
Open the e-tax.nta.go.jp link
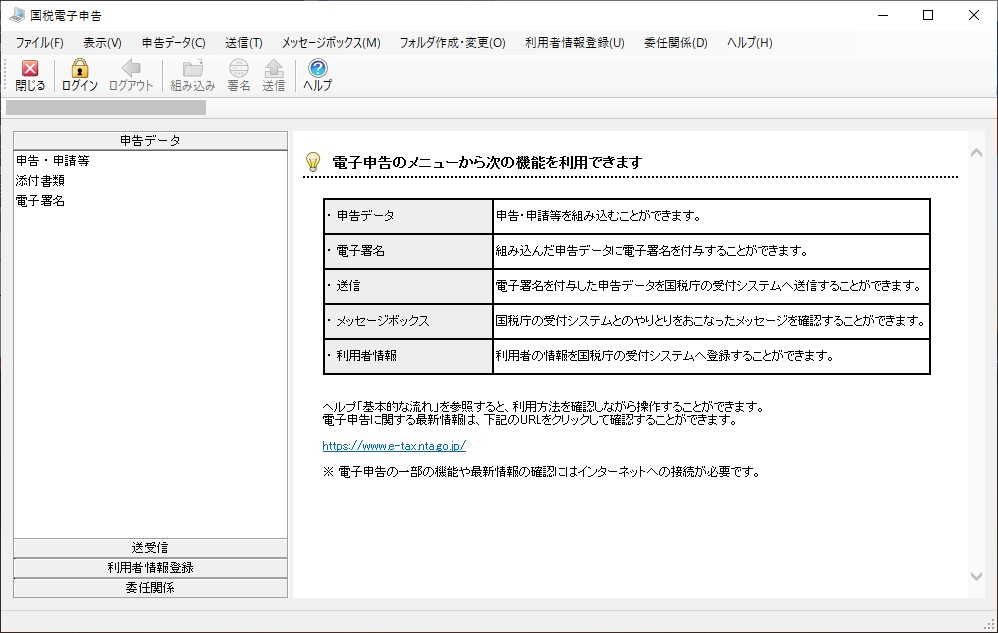(394, 446)
